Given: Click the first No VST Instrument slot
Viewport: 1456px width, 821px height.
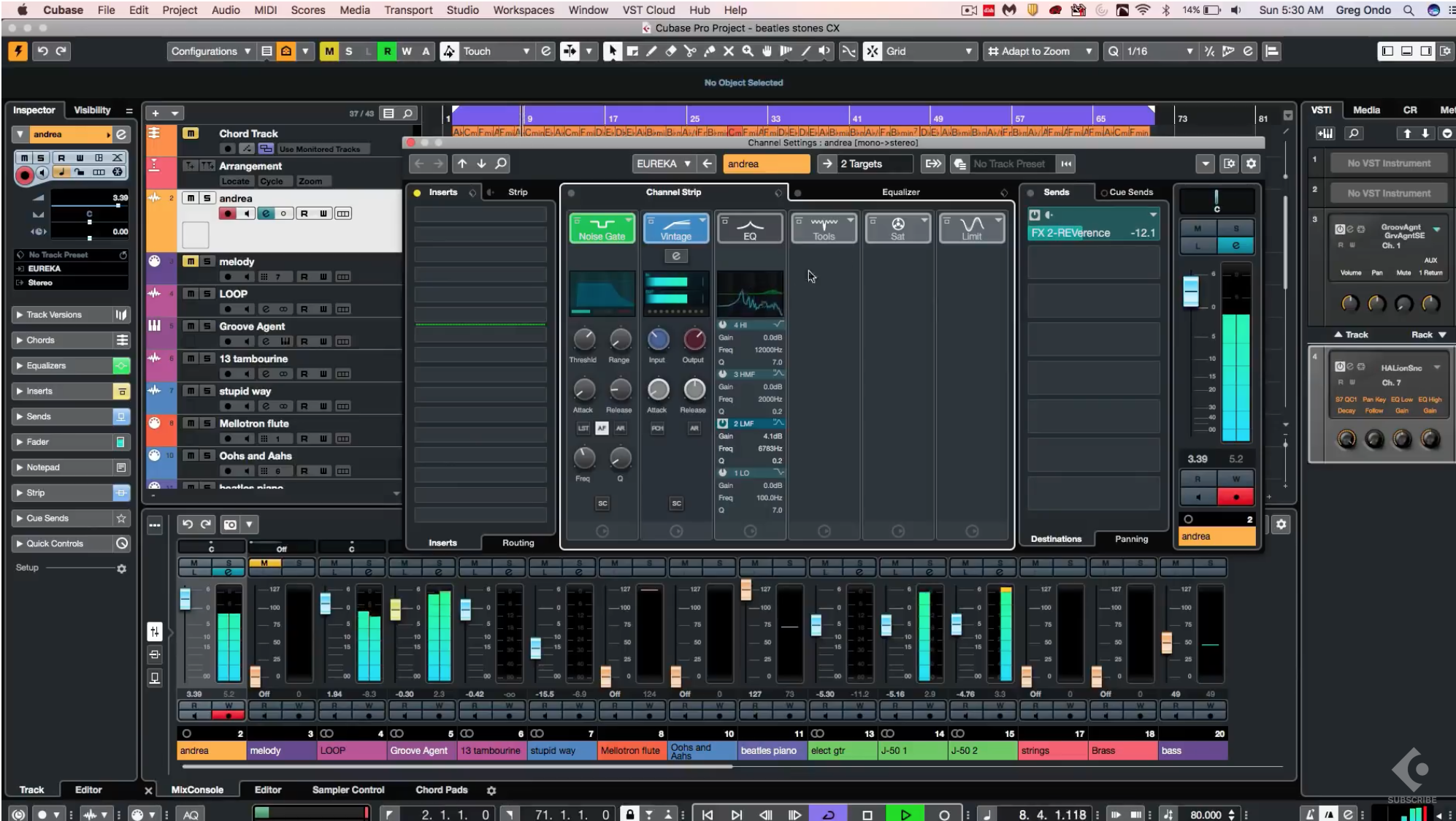Looking at the screenshot, I should tap(1389, 164).
